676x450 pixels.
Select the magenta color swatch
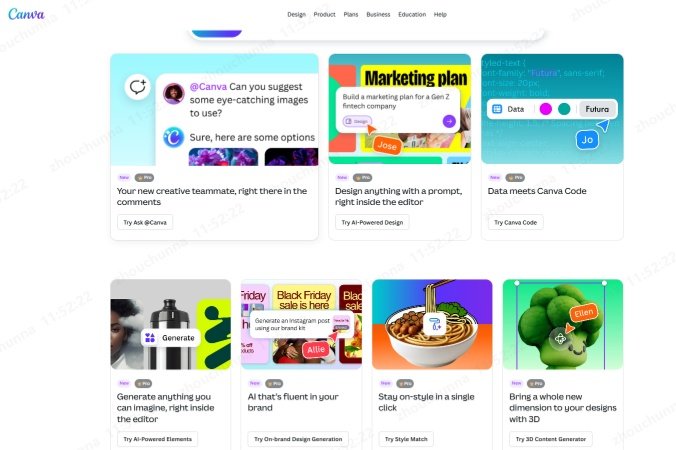545,109
